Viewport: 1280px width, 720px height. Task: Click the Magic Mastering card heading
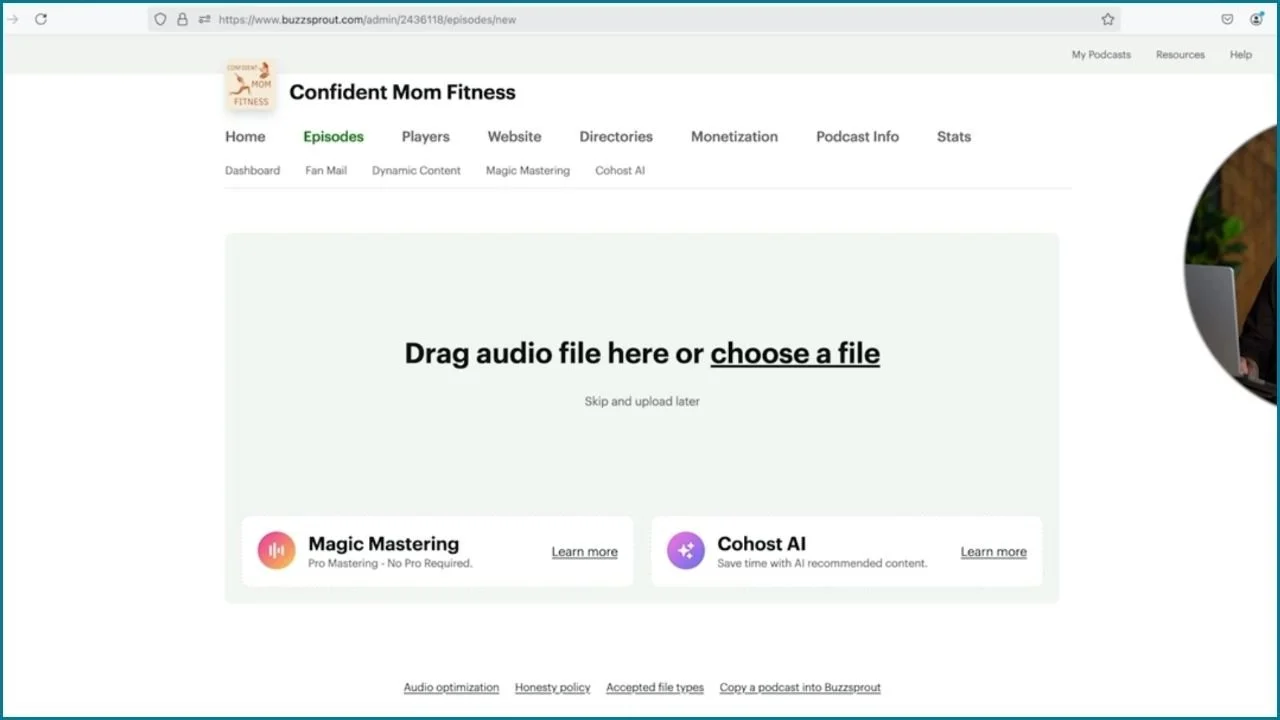(383, 544)
